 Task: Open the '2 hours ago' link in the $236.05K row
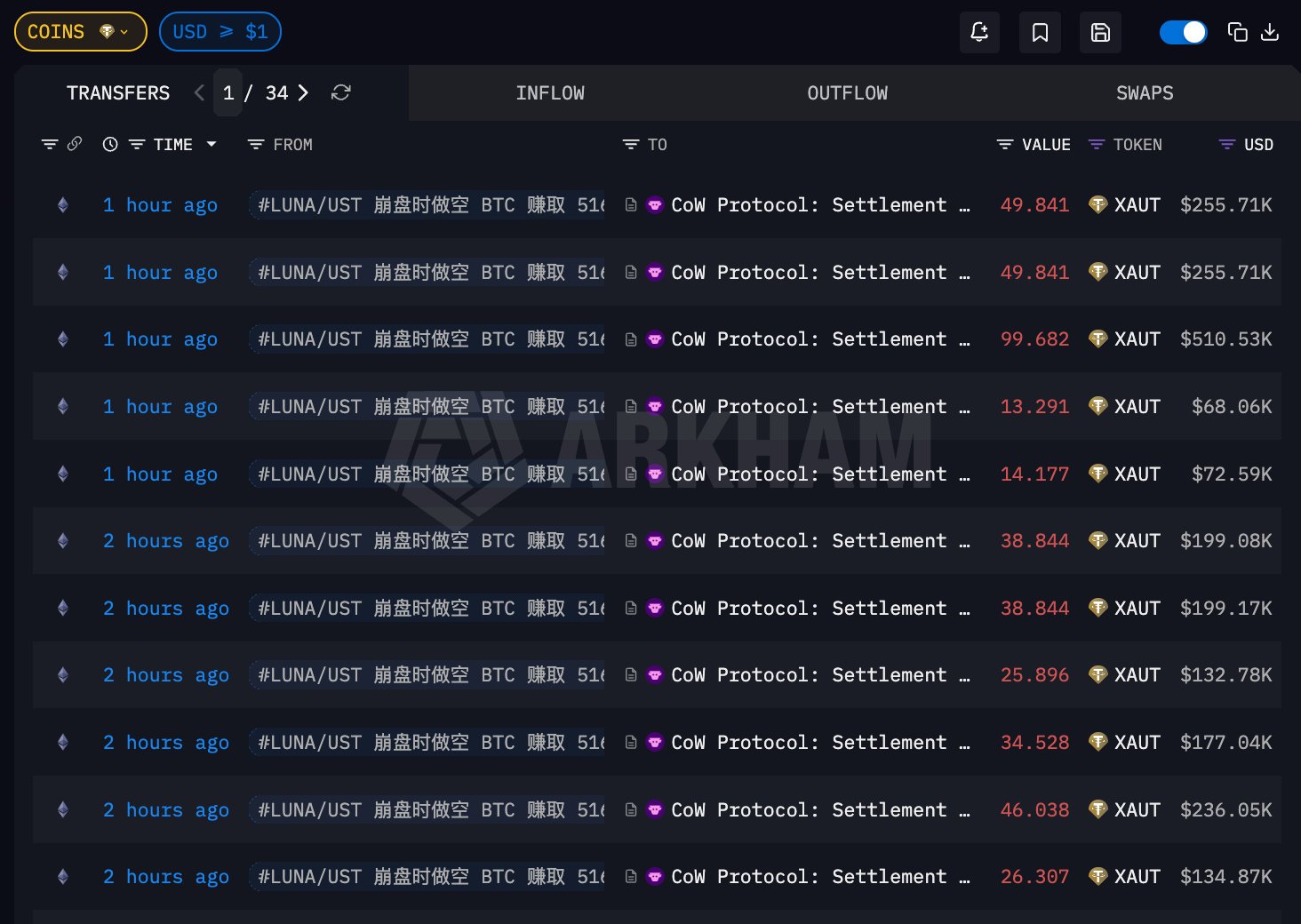pyautogui.click(x=166, y=810)
